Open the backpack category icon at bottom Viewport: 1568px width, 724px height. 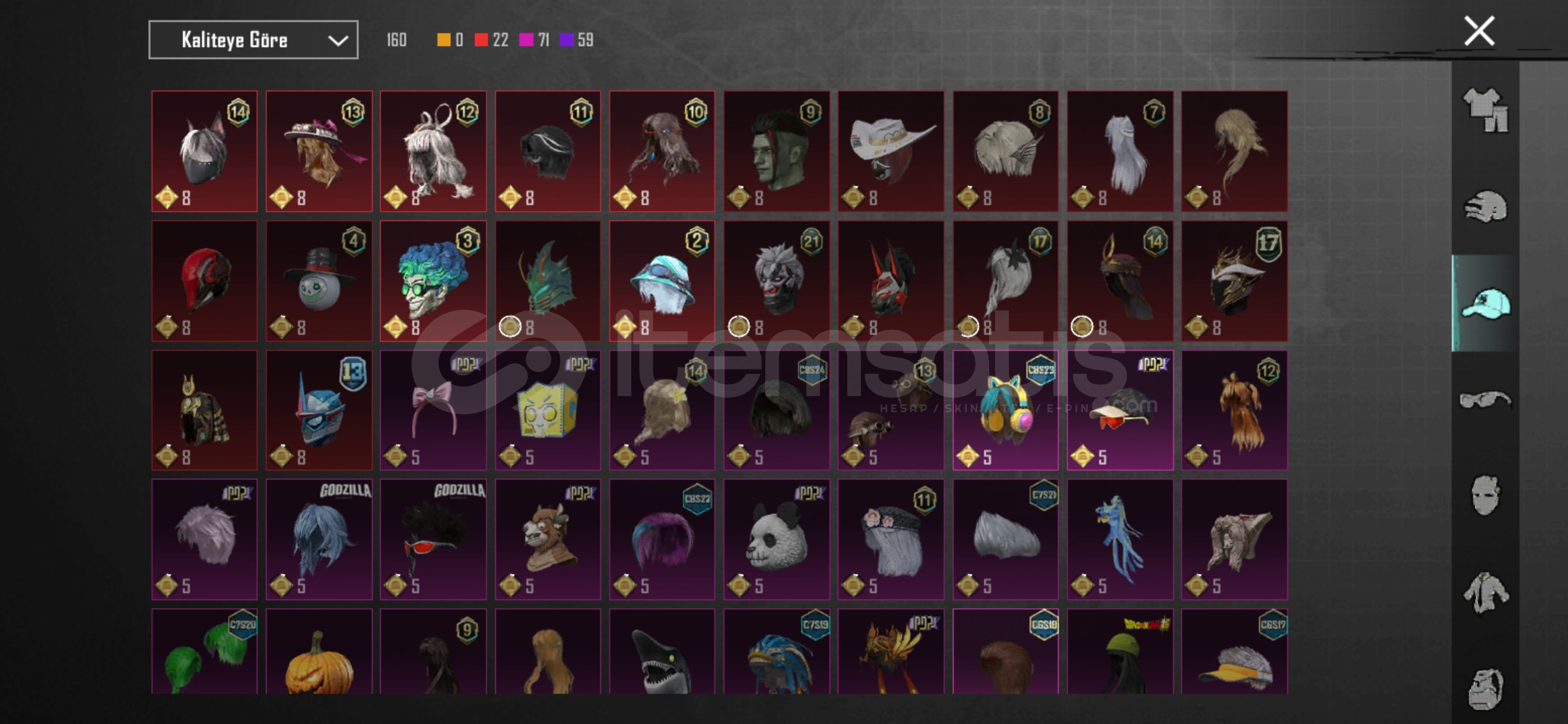pos(1486,688)
